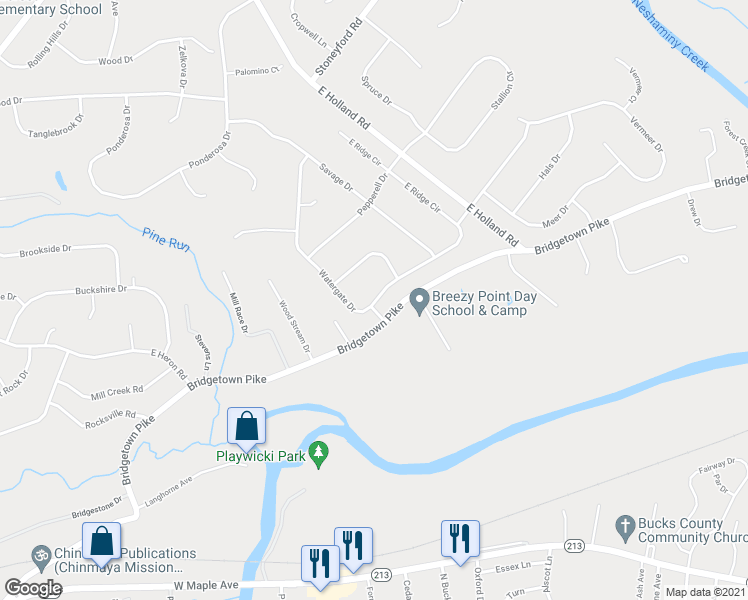The width and height of the screenshot is (748, 600).
Task: Click the shopping bag marker near Playwicki Park
Action: pos(246,427)
